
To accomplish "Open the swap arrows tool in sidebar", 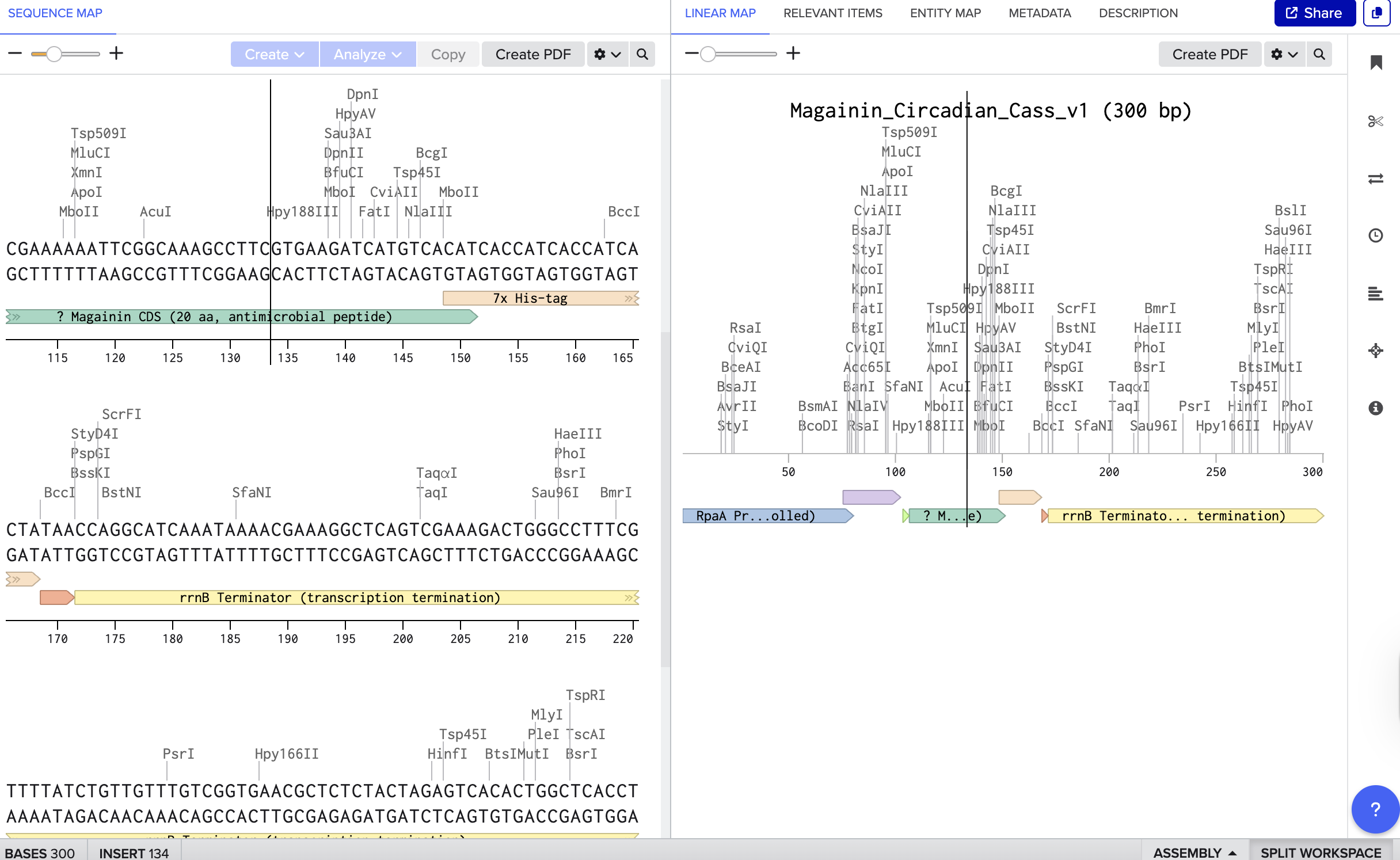I will point(1376,179).
